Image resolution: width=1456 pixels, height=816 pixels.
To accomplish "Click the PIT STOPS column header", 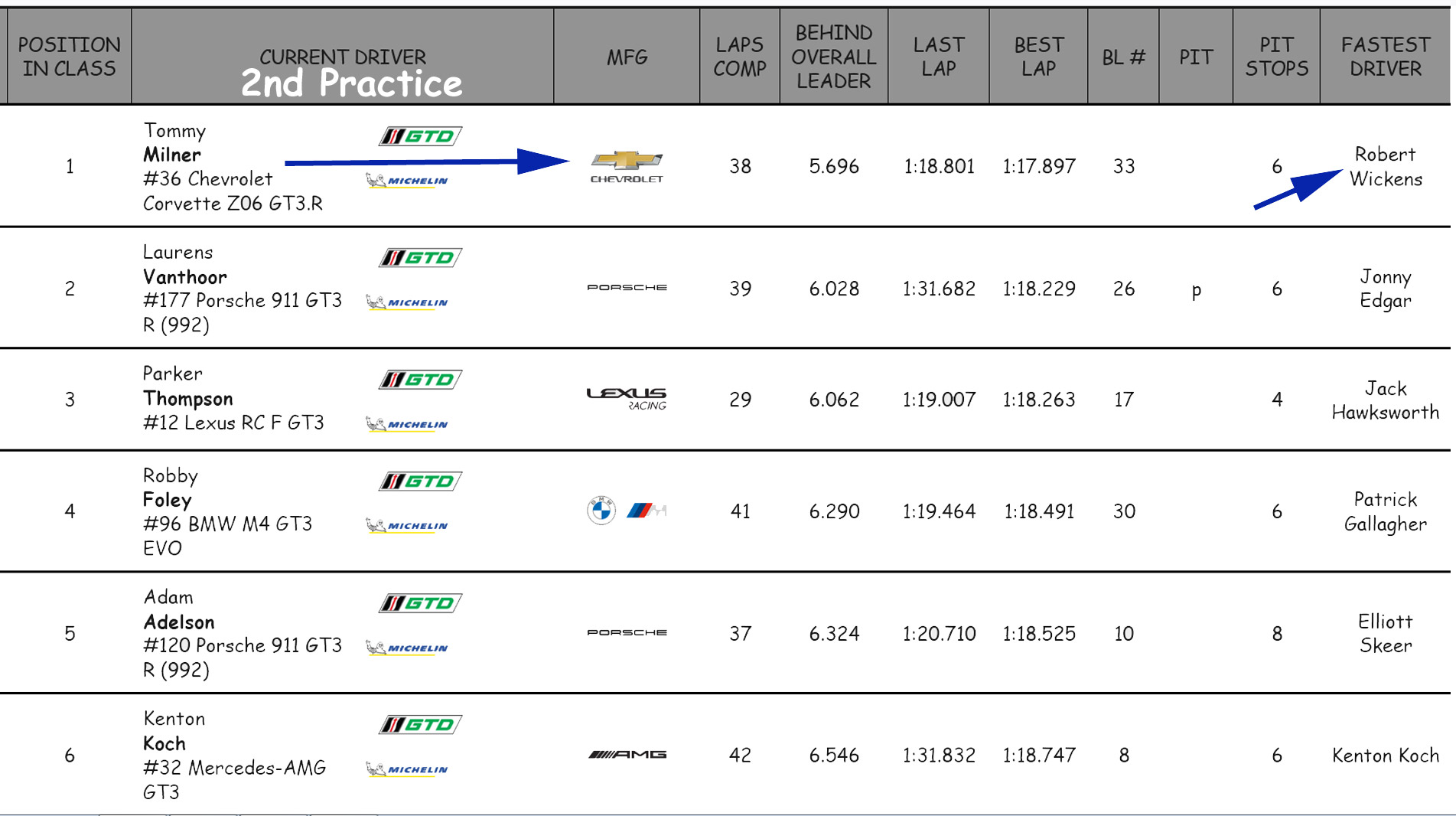I will tap(1276, 57).
